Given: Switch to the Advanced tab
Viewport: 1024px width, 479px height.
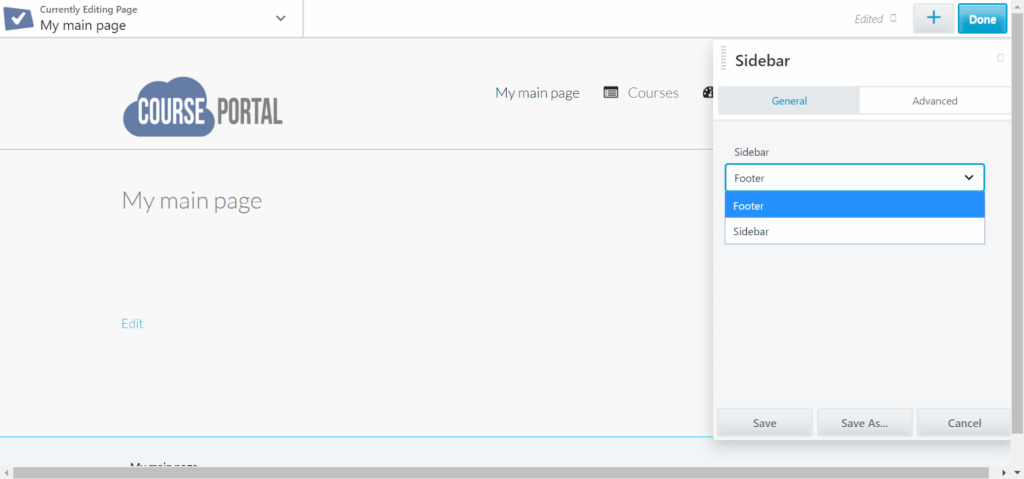Looking at the screenshot, I should click(x=934, y=101).
